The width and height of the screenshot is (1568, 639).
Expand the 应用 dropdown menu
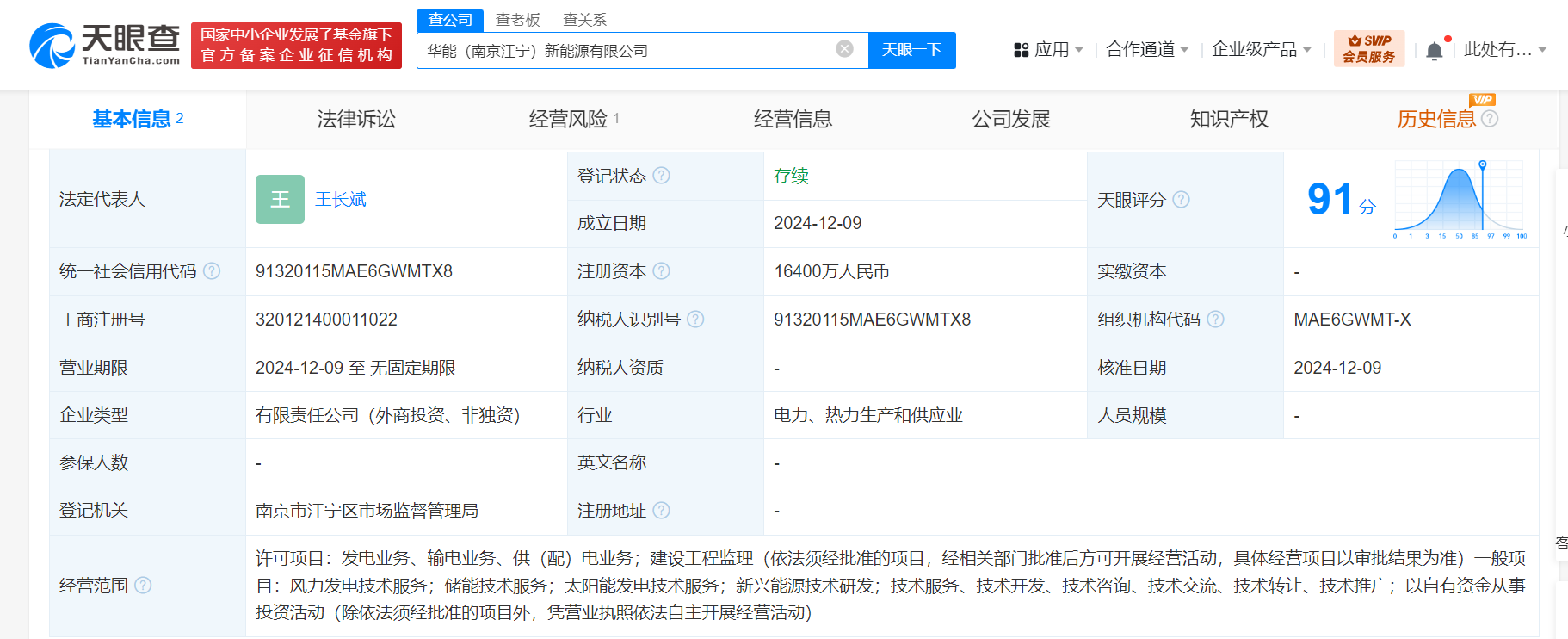click(x=1049, y=50)
